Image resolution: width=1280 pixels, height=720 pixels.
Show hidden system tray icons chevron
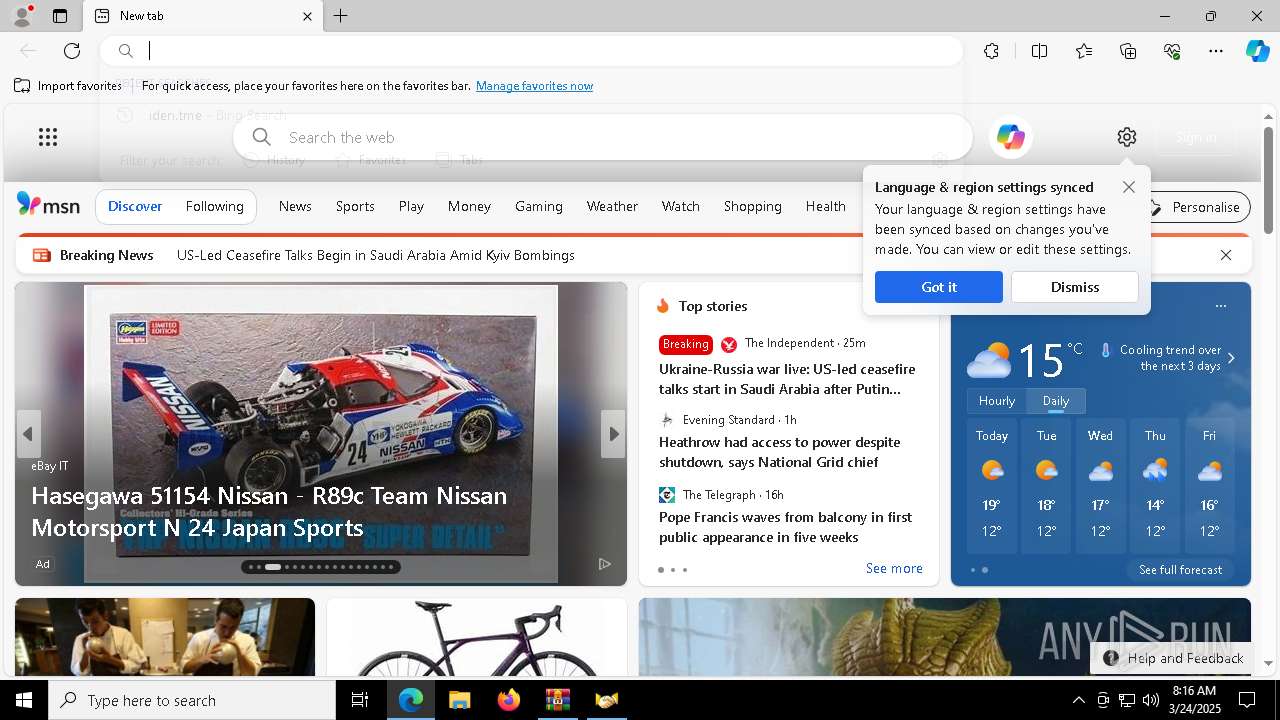click(1078, 700)
